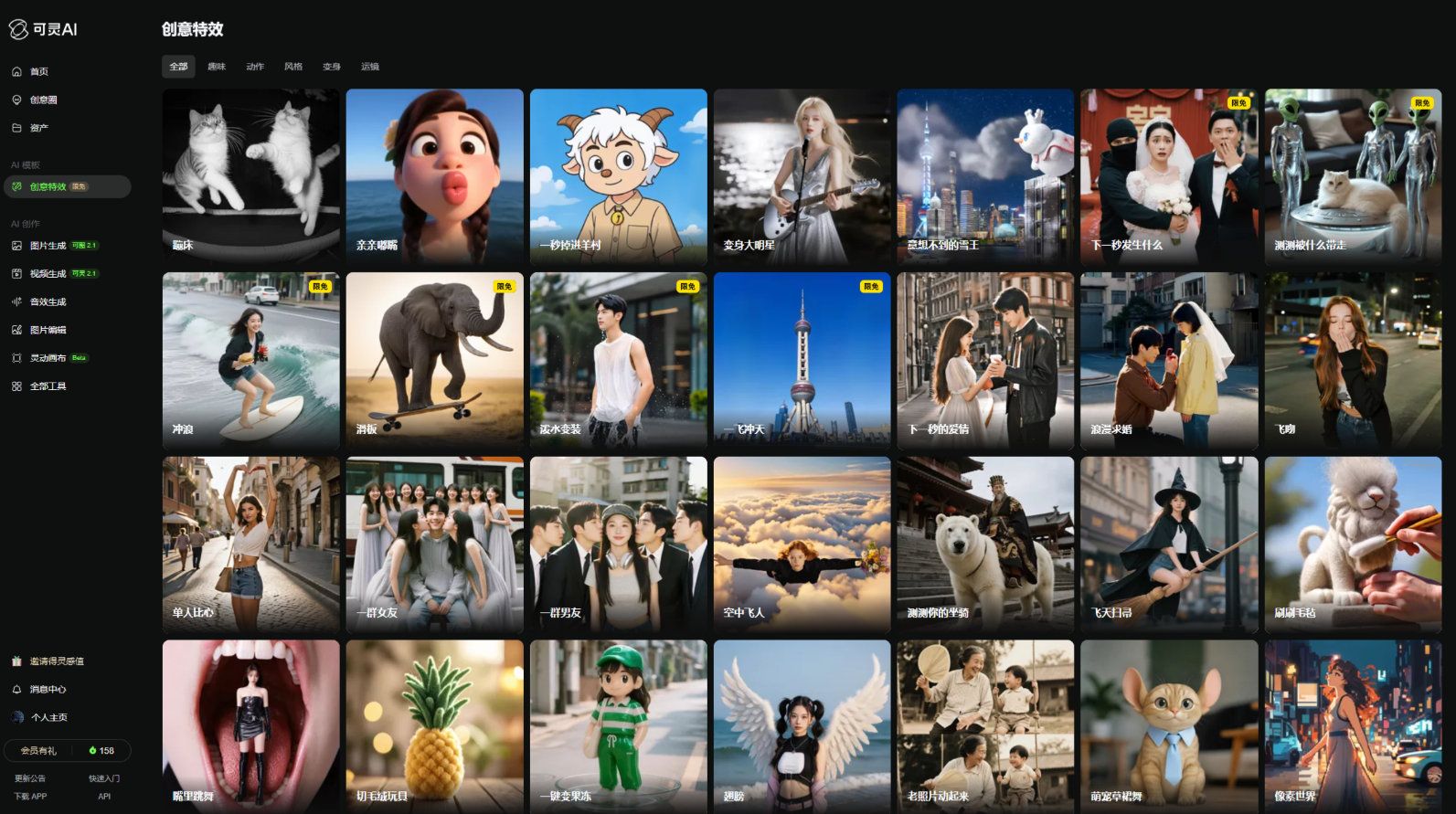This screenshot has height=814, width=1456.
Task: Open the 全部工具 grid icon
Action: (x=16, y=386)
